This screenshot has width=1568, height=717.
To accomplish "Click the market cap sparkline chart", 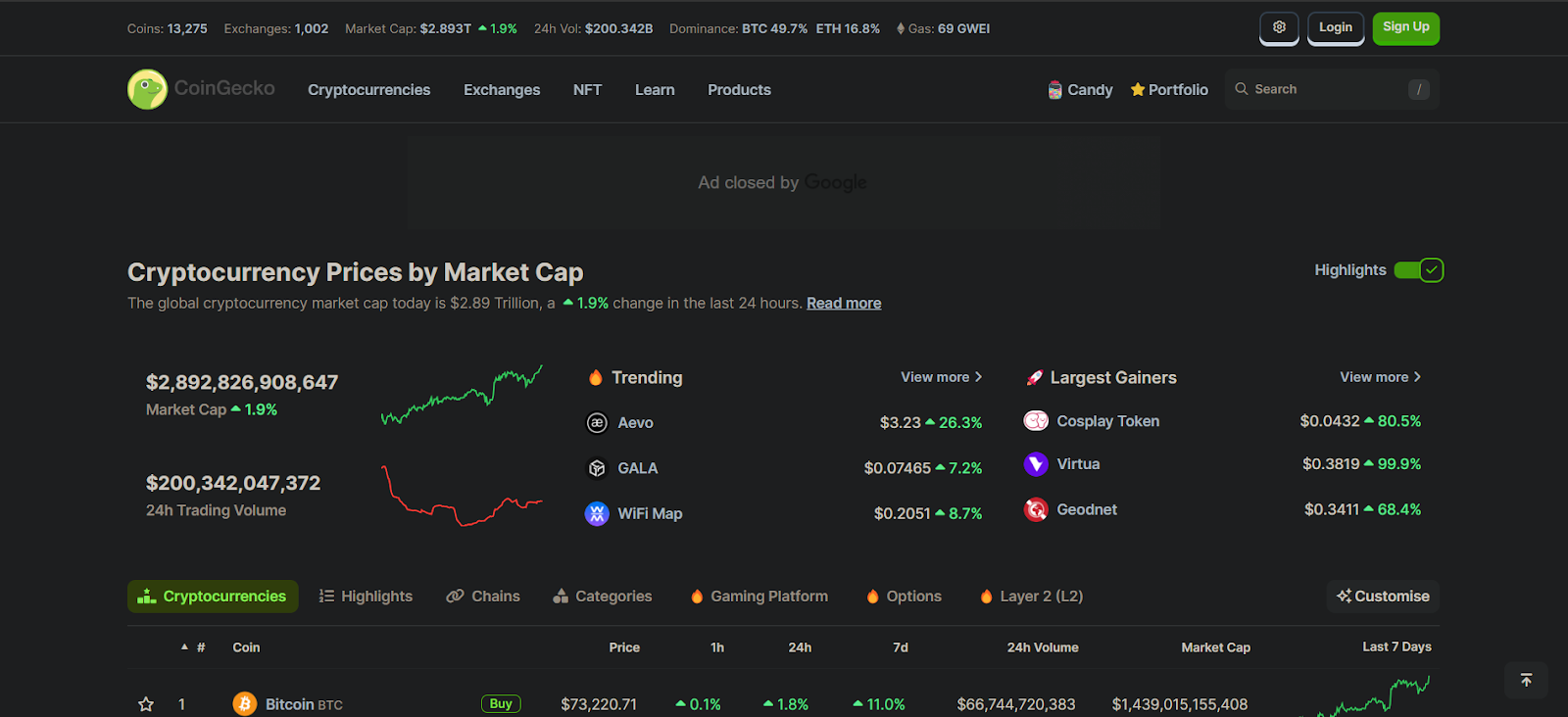I will click(462, 395).
